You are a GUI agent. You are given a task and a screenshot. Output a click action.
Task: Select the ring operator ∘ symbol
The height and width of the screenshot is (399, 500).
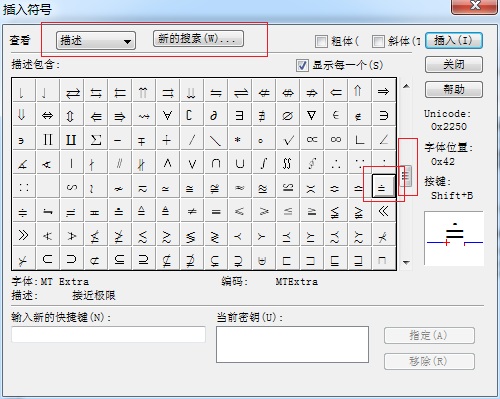pos(263,139)
